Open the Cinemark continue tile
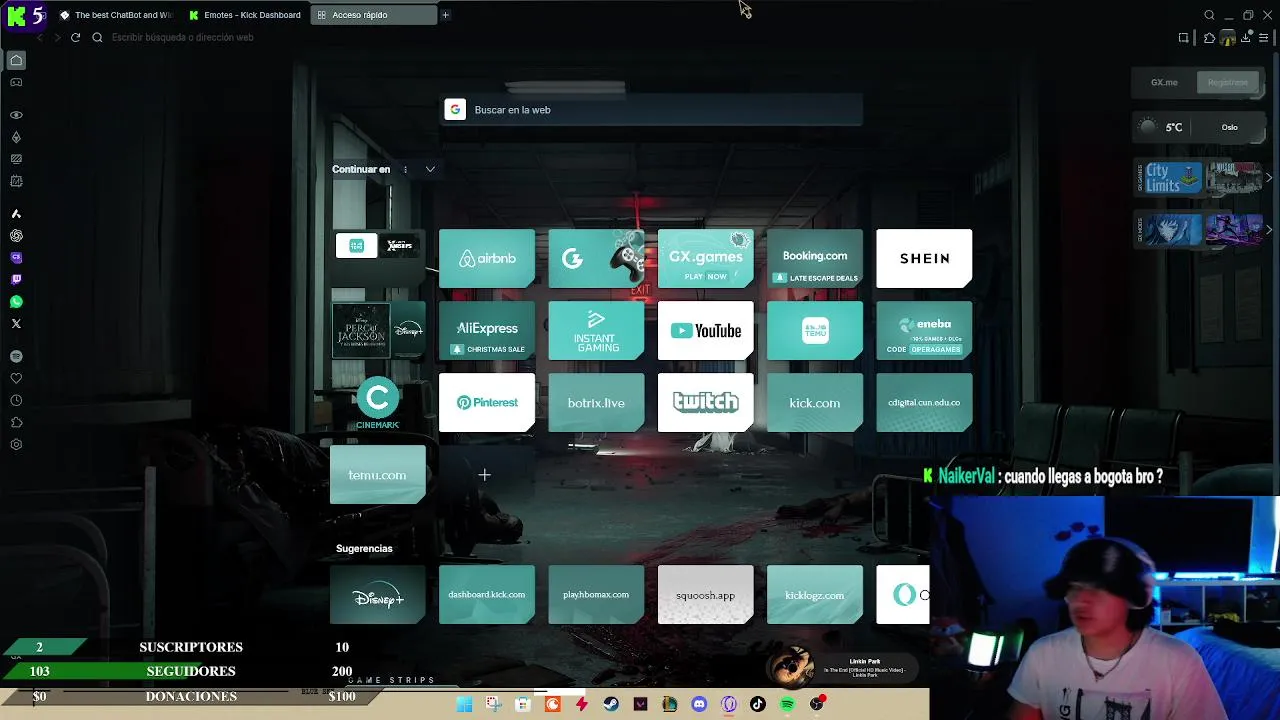Screen dimensions: 1280x720 [x=378, y=404]
